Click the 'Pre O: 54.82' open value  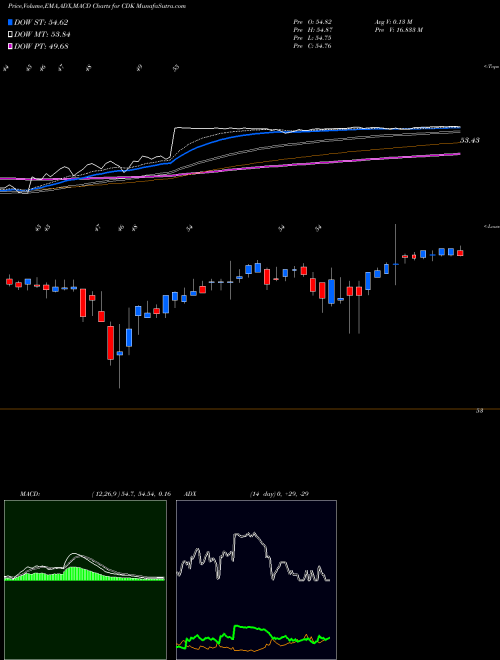313,21
